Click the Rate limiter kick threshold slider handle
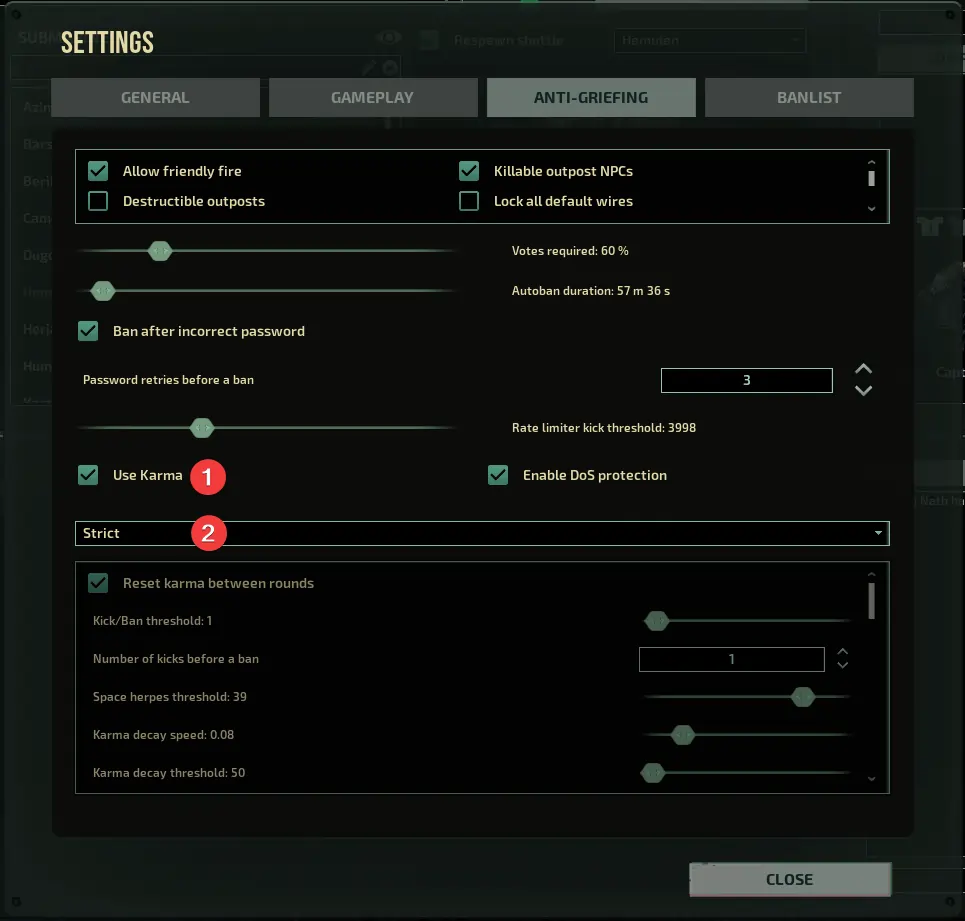Viewport: 965px width, 921px height. (202, 428)
